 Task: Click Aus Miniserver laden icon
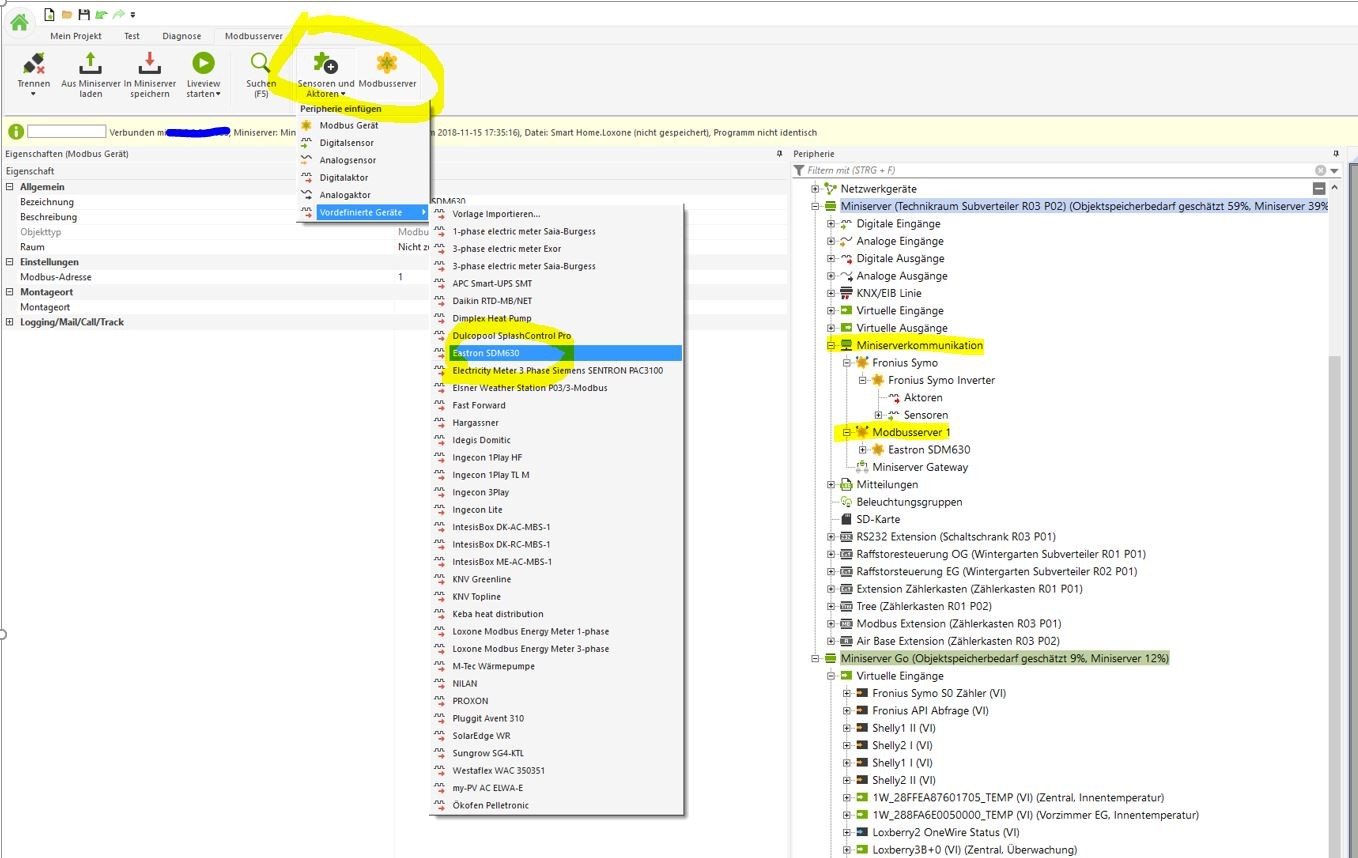pos(90,64)
